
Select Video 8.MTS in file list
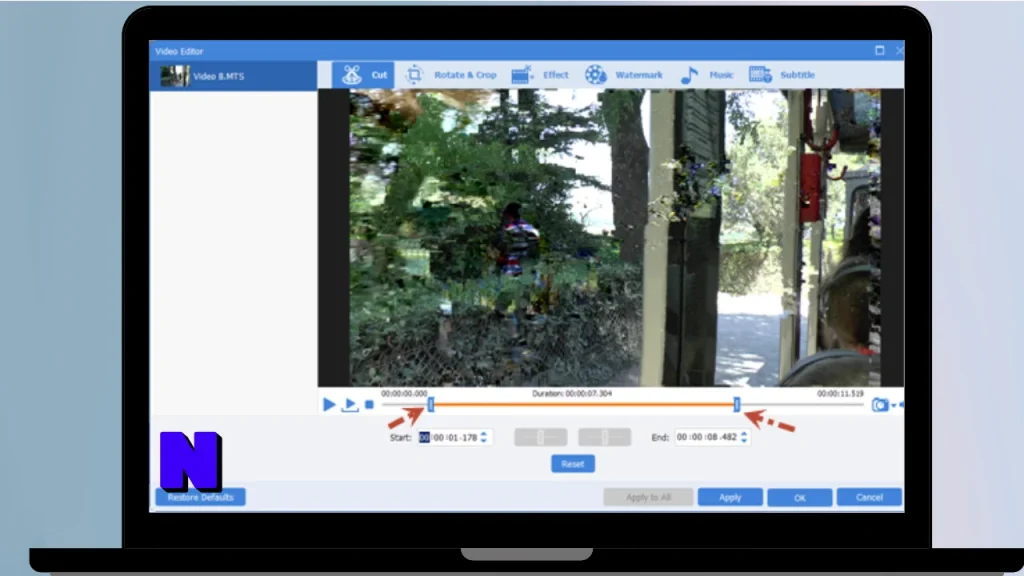click(234, 76)
